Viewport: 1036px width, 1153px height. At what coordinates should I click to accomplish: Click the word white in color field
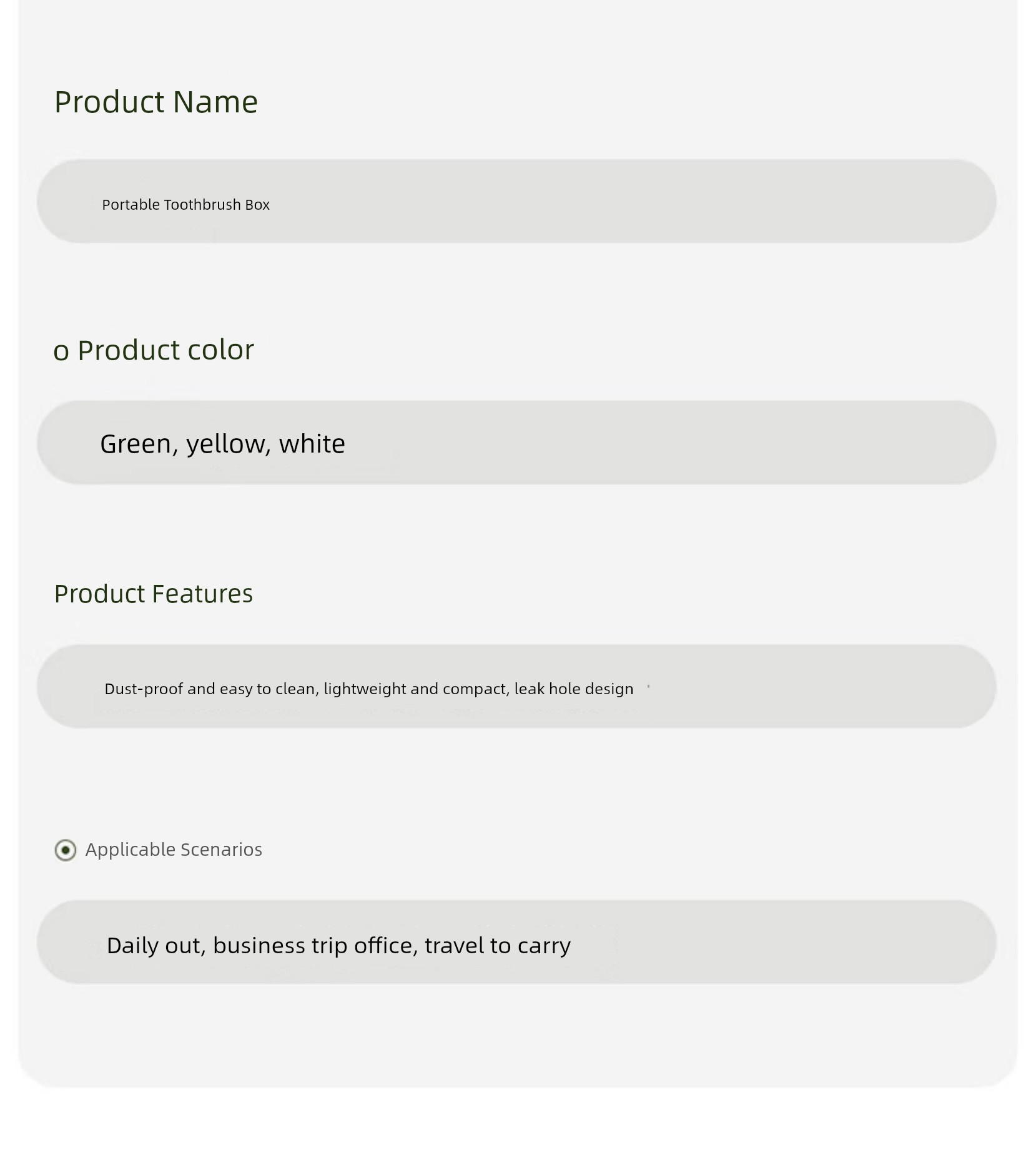(x=312, y=444)
